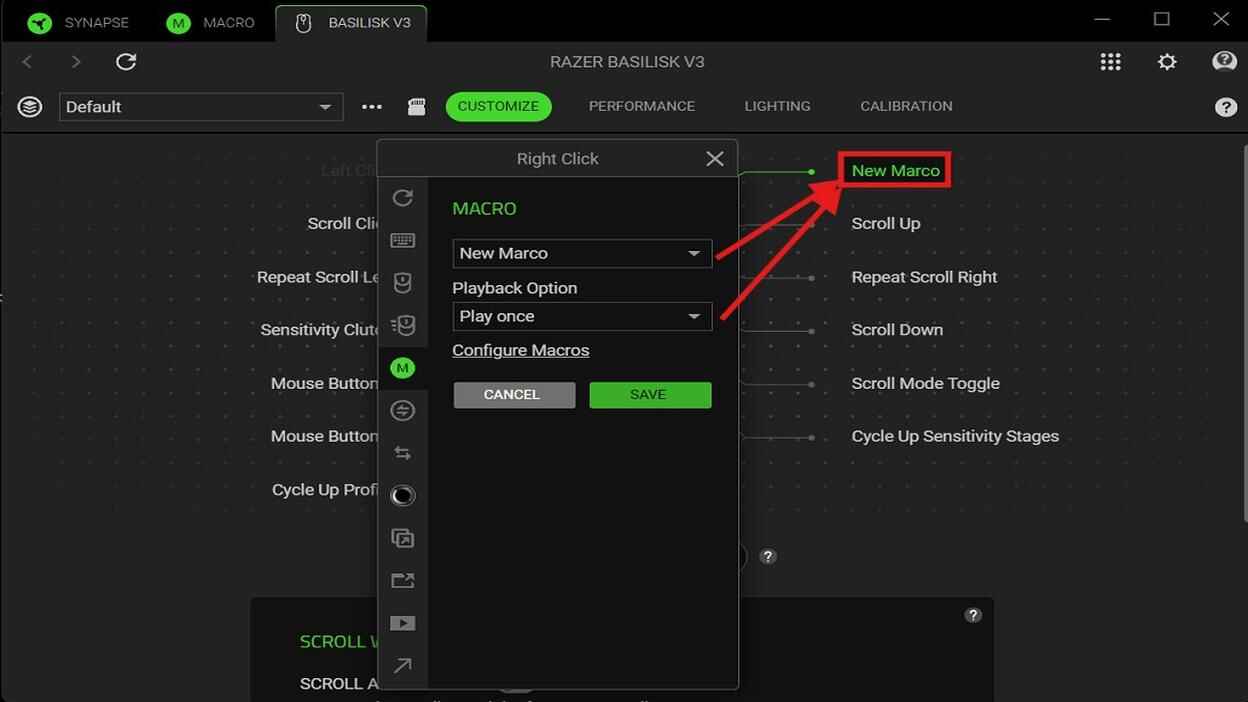Click the help icon beside Calibration

click(1225, 107)
